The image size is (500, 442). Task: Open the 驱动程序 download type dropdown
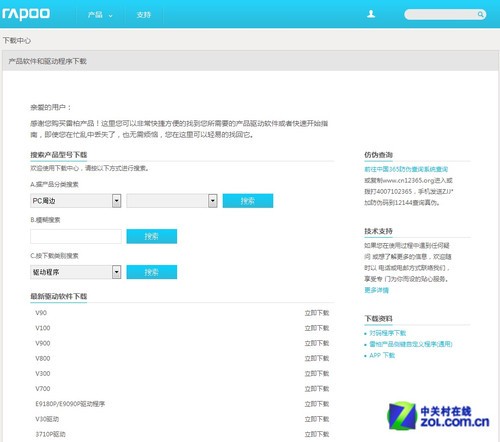(76, 272)
